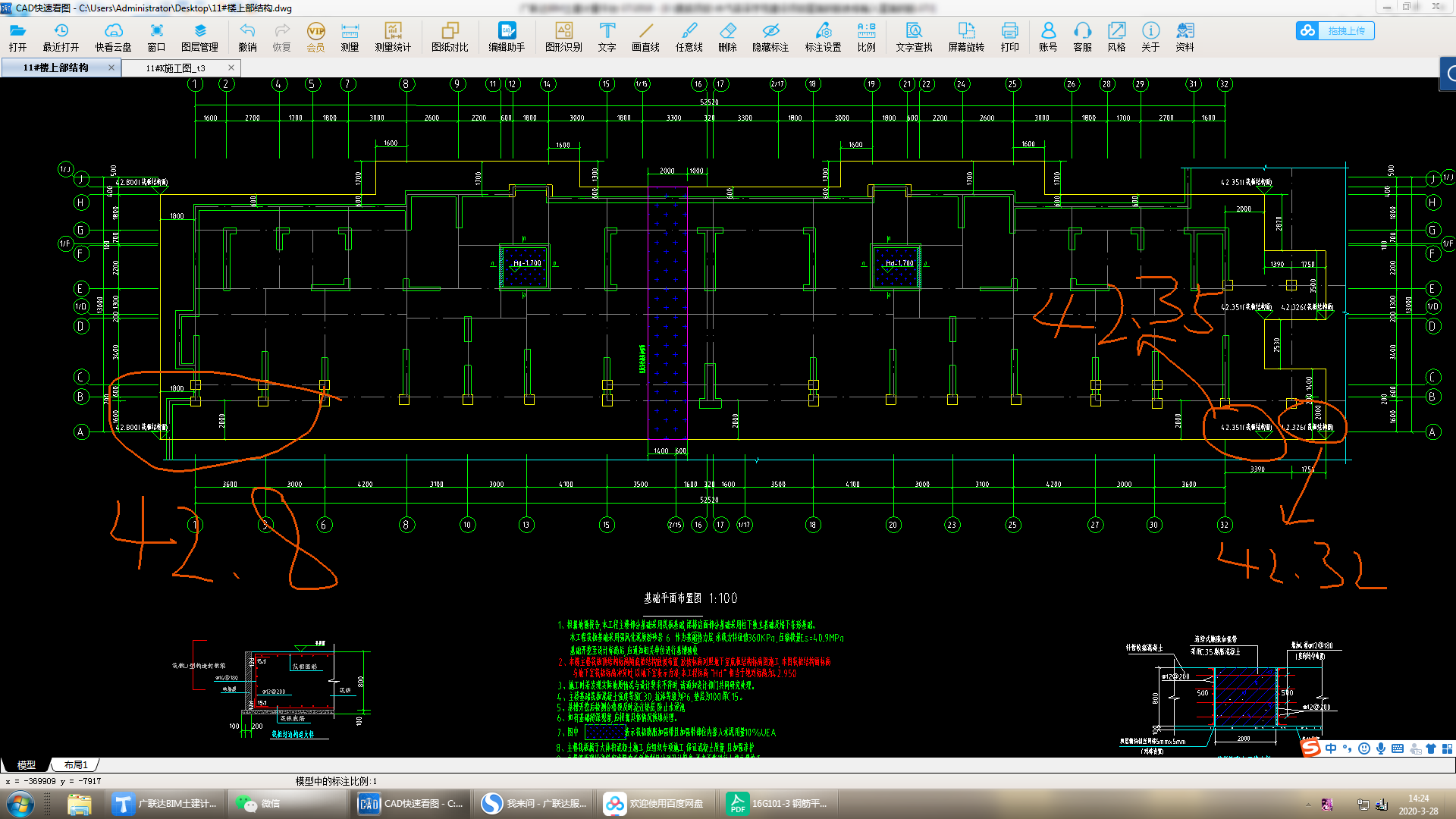
Task: Click the Windows Start button
Action: [x=20, y=803]
